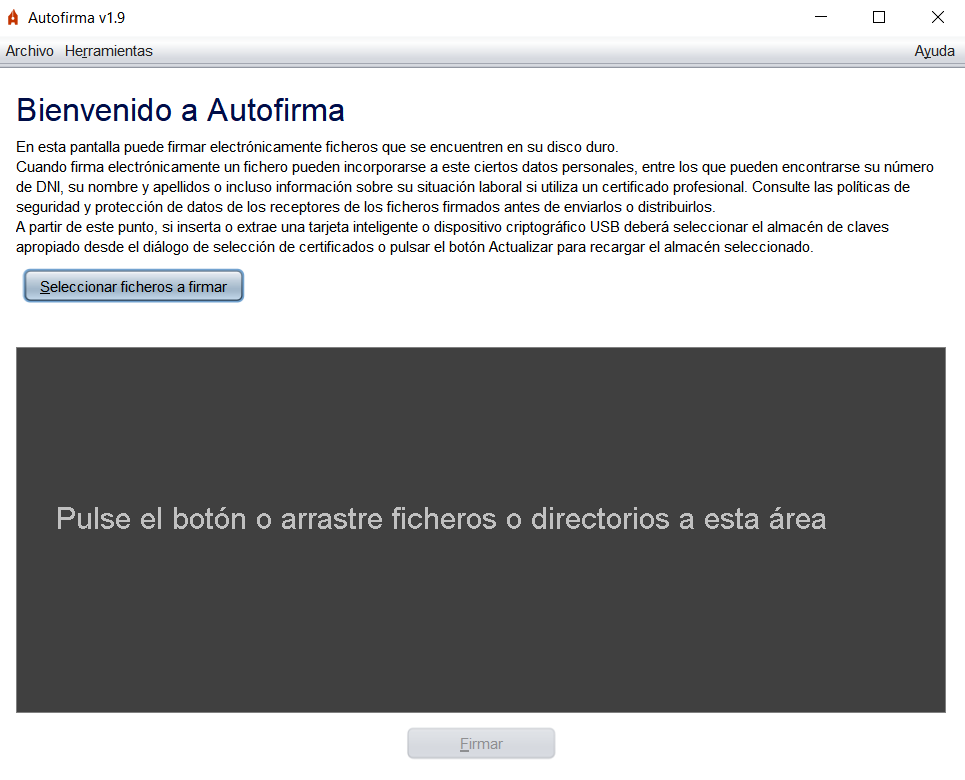965x780 pixels.
Task: Open the Ayuda menu
Action: pyautogui.click(x=934, y=51)
